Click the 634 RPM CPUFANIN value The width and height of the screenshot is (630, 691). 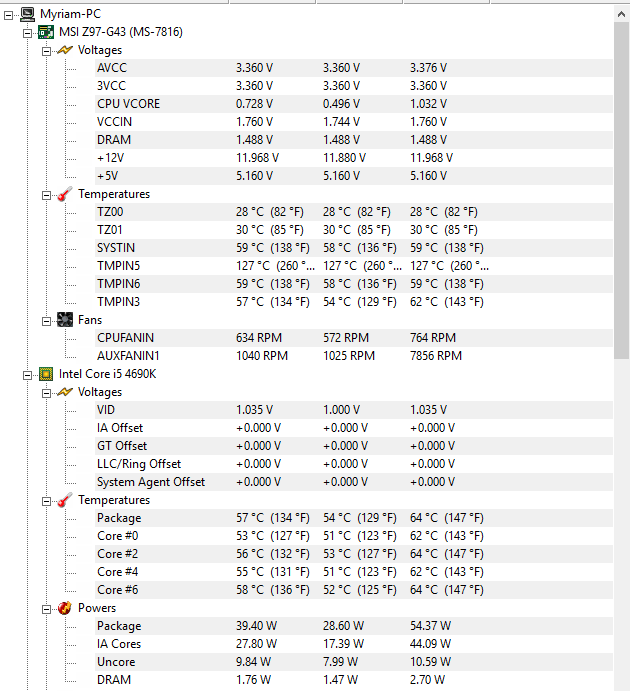[259, 338]
